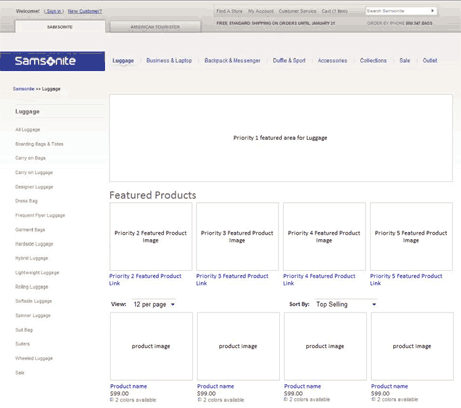
Task: Select Designer Luggage category
Action: click(34, 187)
